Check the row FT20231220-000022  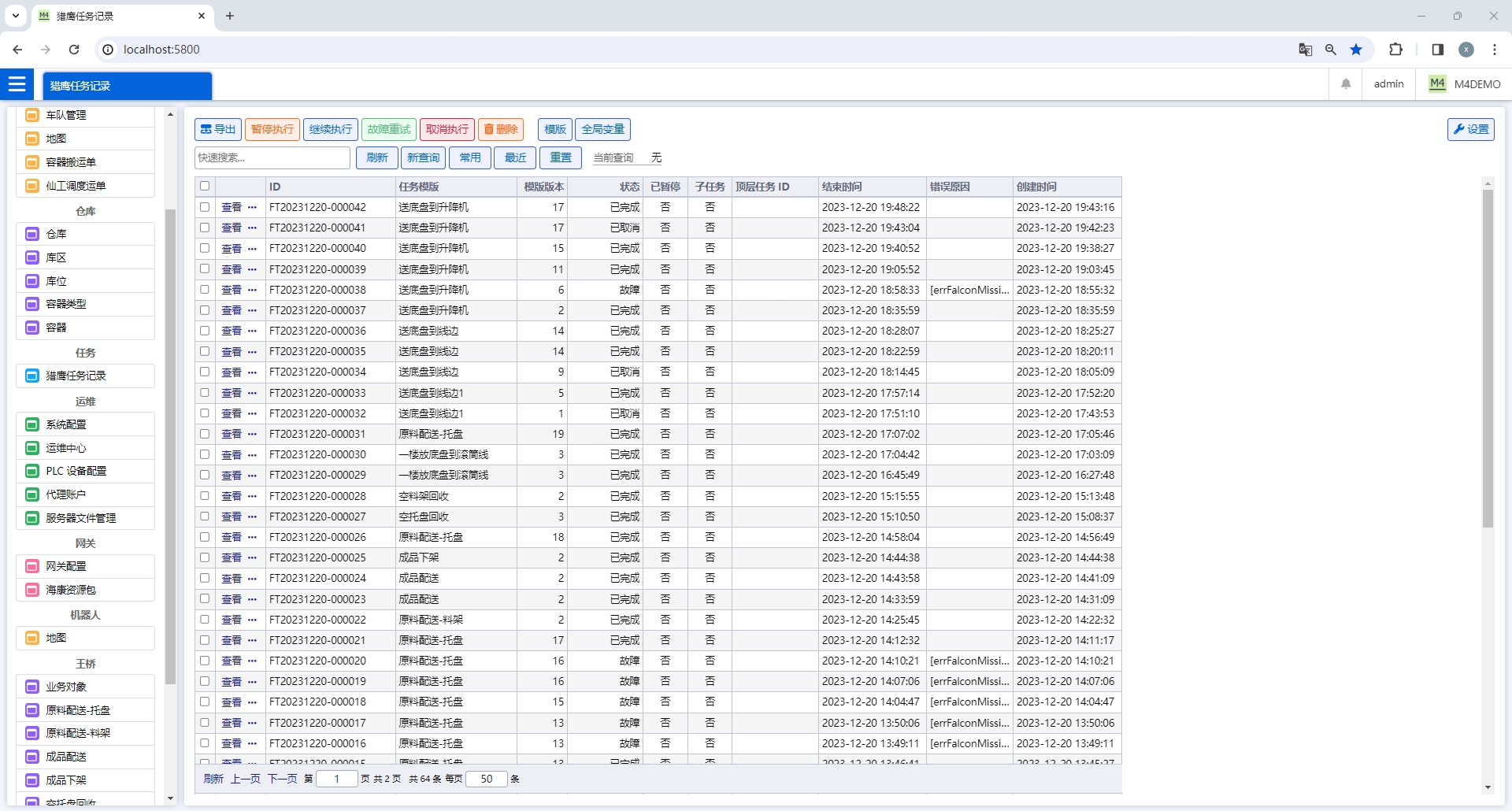tap(205, 619)
